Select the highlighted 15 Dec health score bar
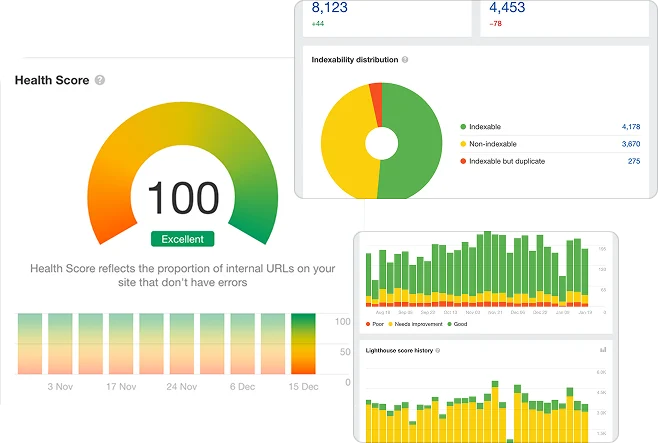Image resolution: width=658 pixels, height=443 pixels. click(303, 343)
